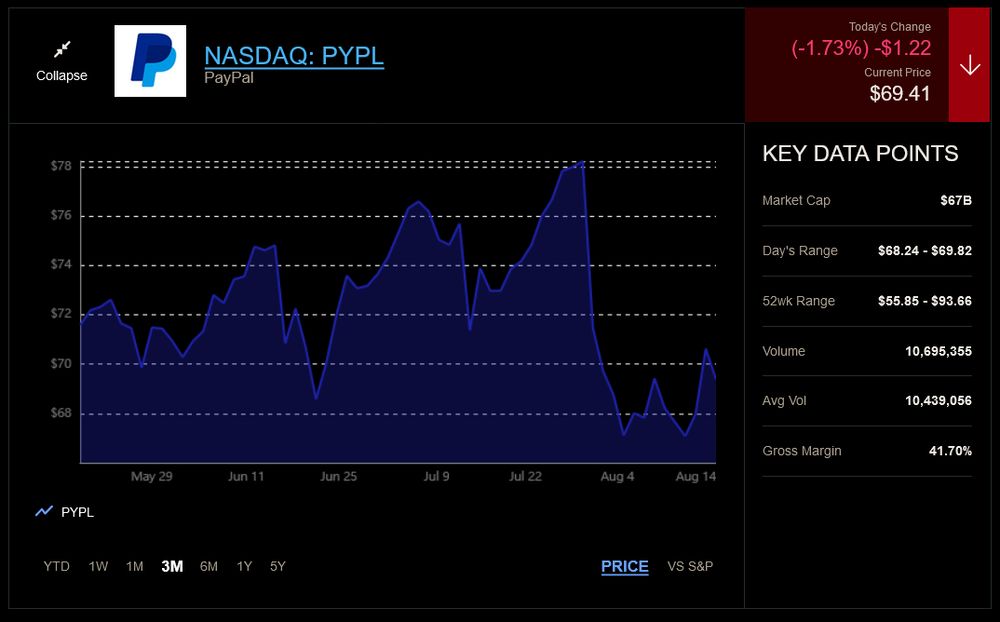Select the 1M time range
Image resolution: width=1000 pixels, height=622 pixels.
(x=135, y=566)
